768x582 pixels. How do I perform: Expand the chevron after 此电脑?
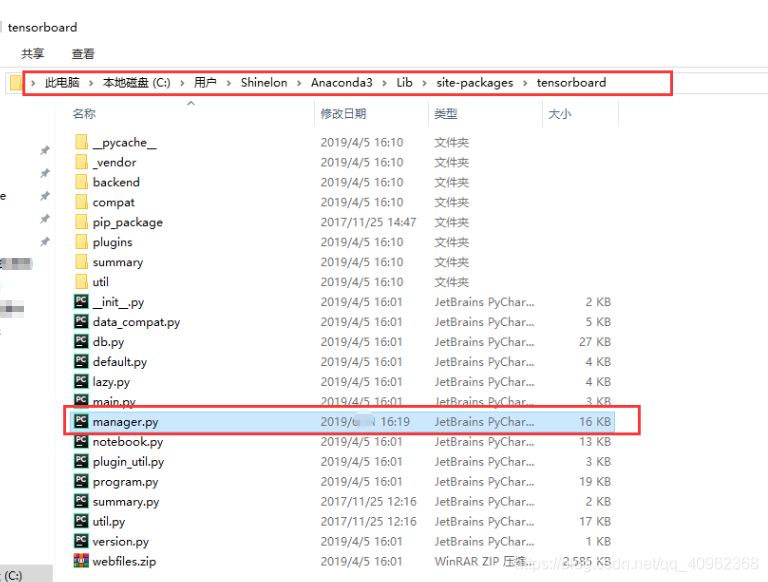point(91,83)
